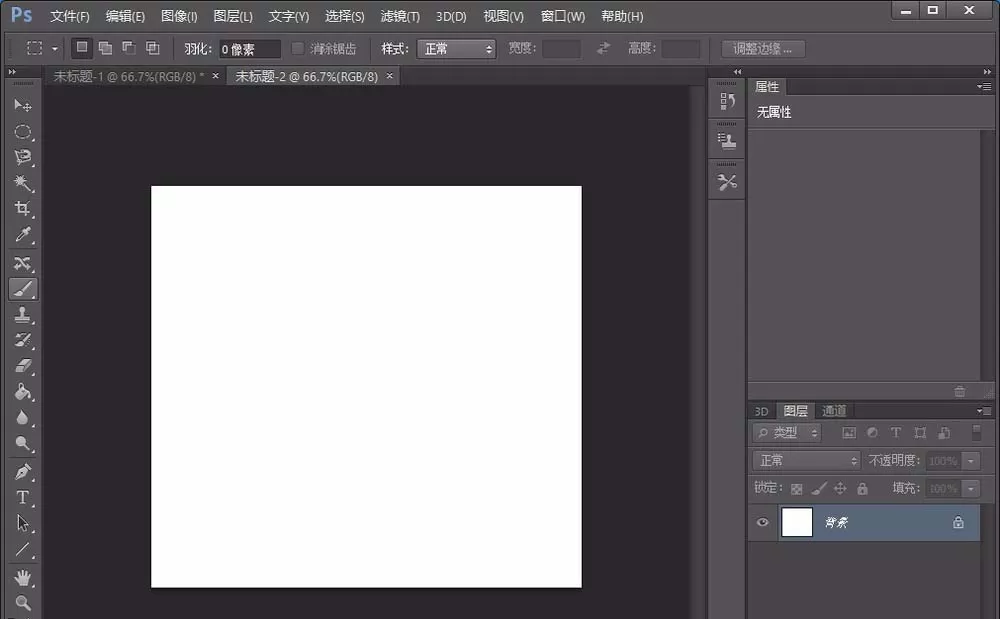The image size is (1000, 619).
Task: Open the 类型 layer filter dropdown
Action: pyautogui.click(x=787, y=433)
